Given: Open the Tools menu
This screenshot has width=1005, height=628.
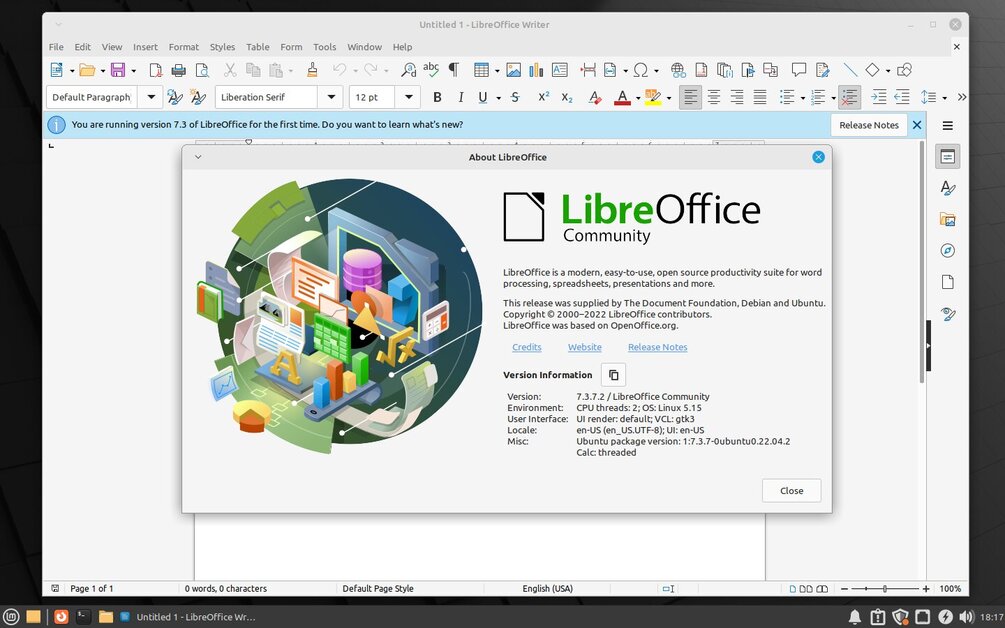Looking at the screenshot, I should tap(324, 47).
